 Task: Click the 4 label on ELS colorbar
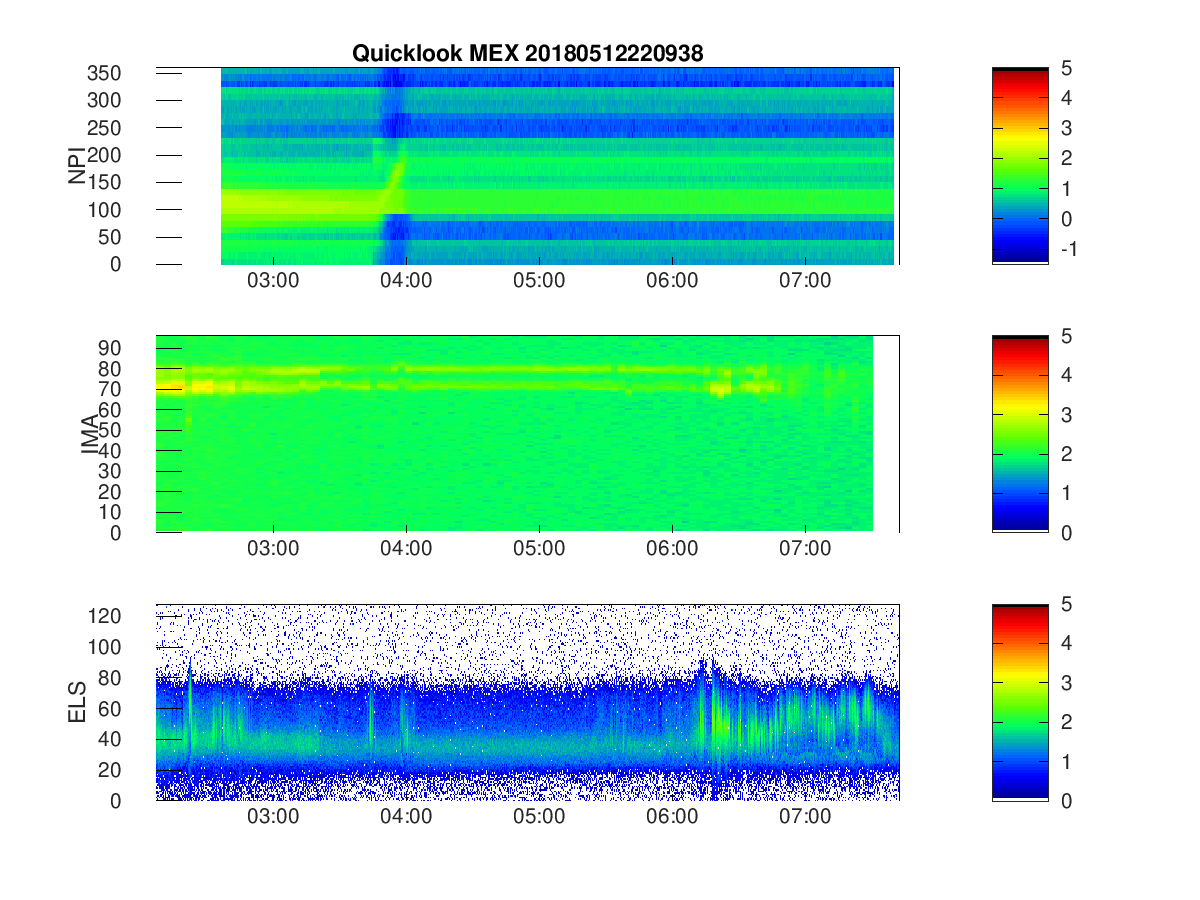tap(1065, 643)
